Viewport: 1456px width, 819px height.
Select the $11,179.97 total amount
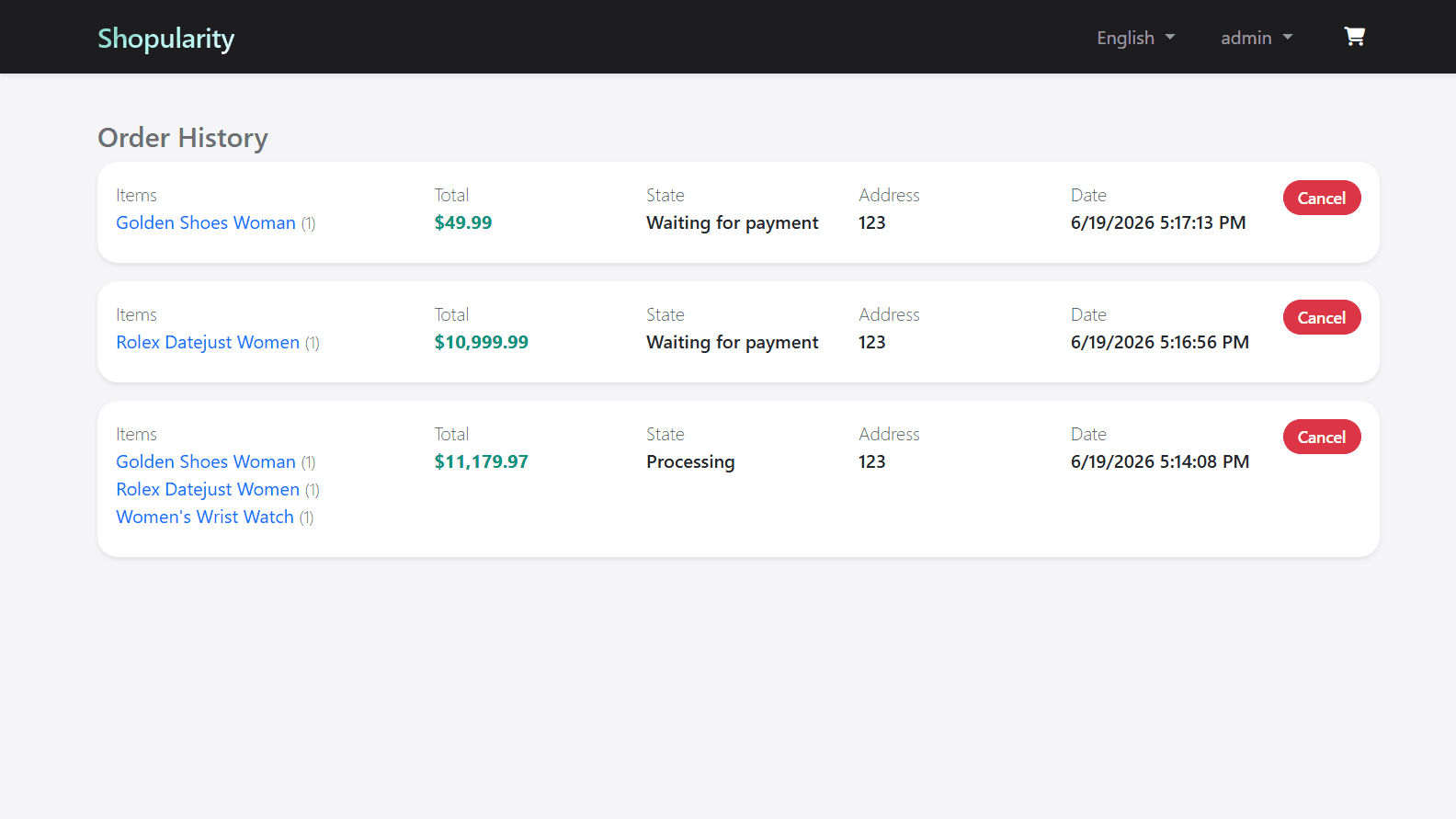point(482,461)
